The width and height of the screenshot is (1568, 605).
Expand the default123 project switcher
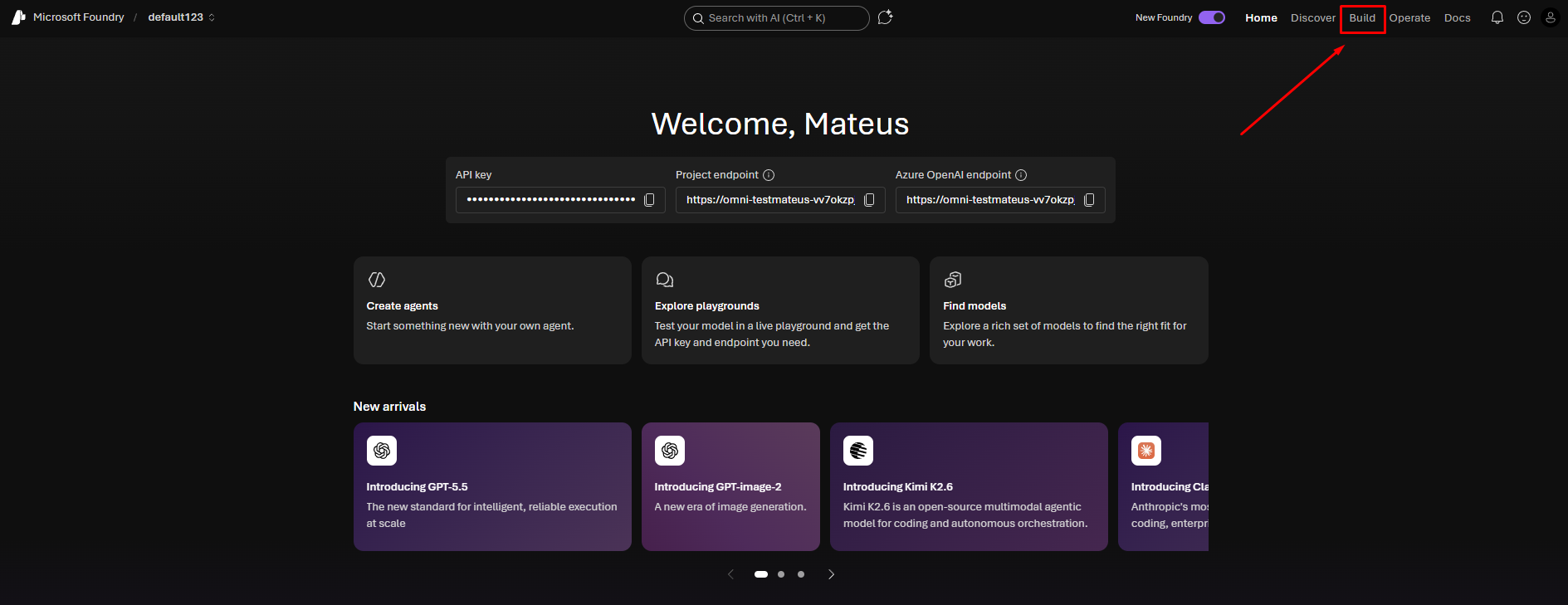[182, 17]
